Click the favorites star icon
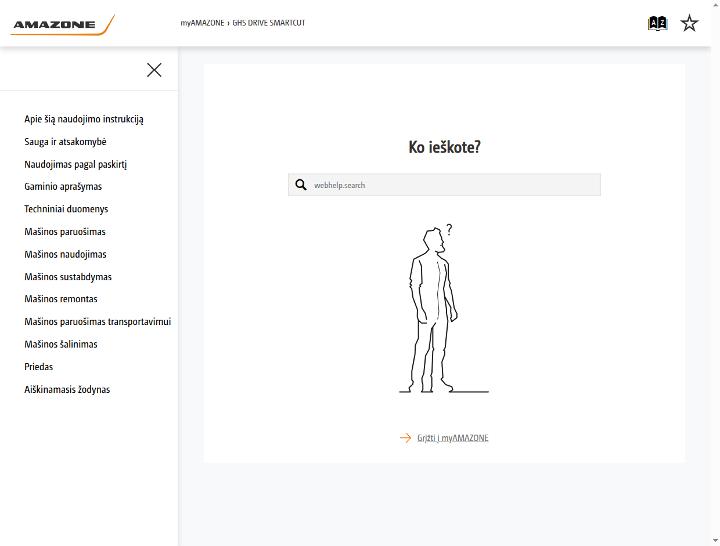 tap(689, 23)
